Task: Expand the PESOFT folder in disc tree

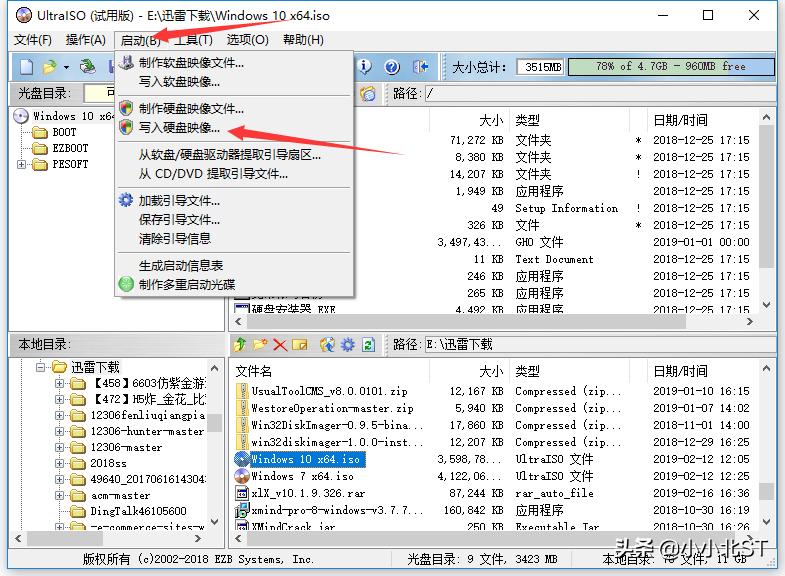Action: [21, 164]
